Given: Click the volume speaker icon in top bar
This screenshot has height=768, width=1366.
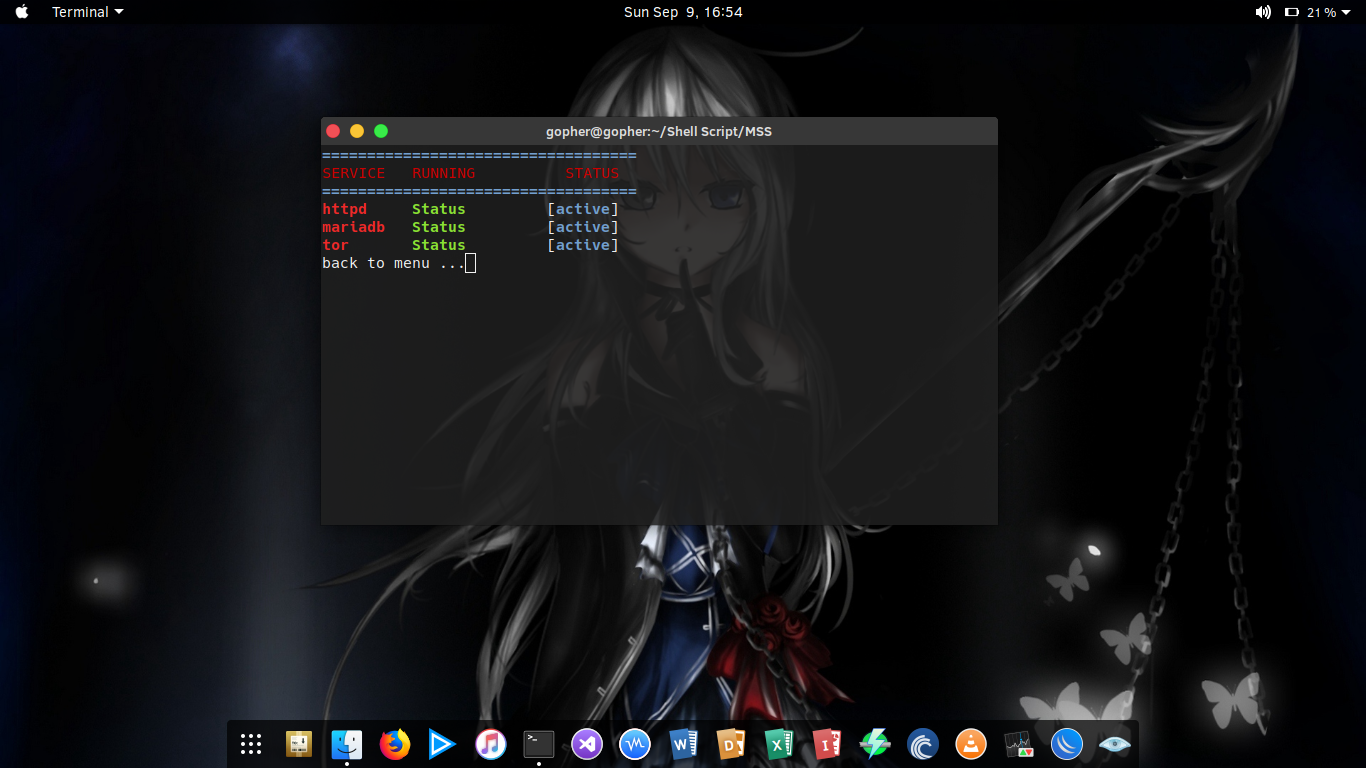Looking at the screenshot, I should point(1263,12).
